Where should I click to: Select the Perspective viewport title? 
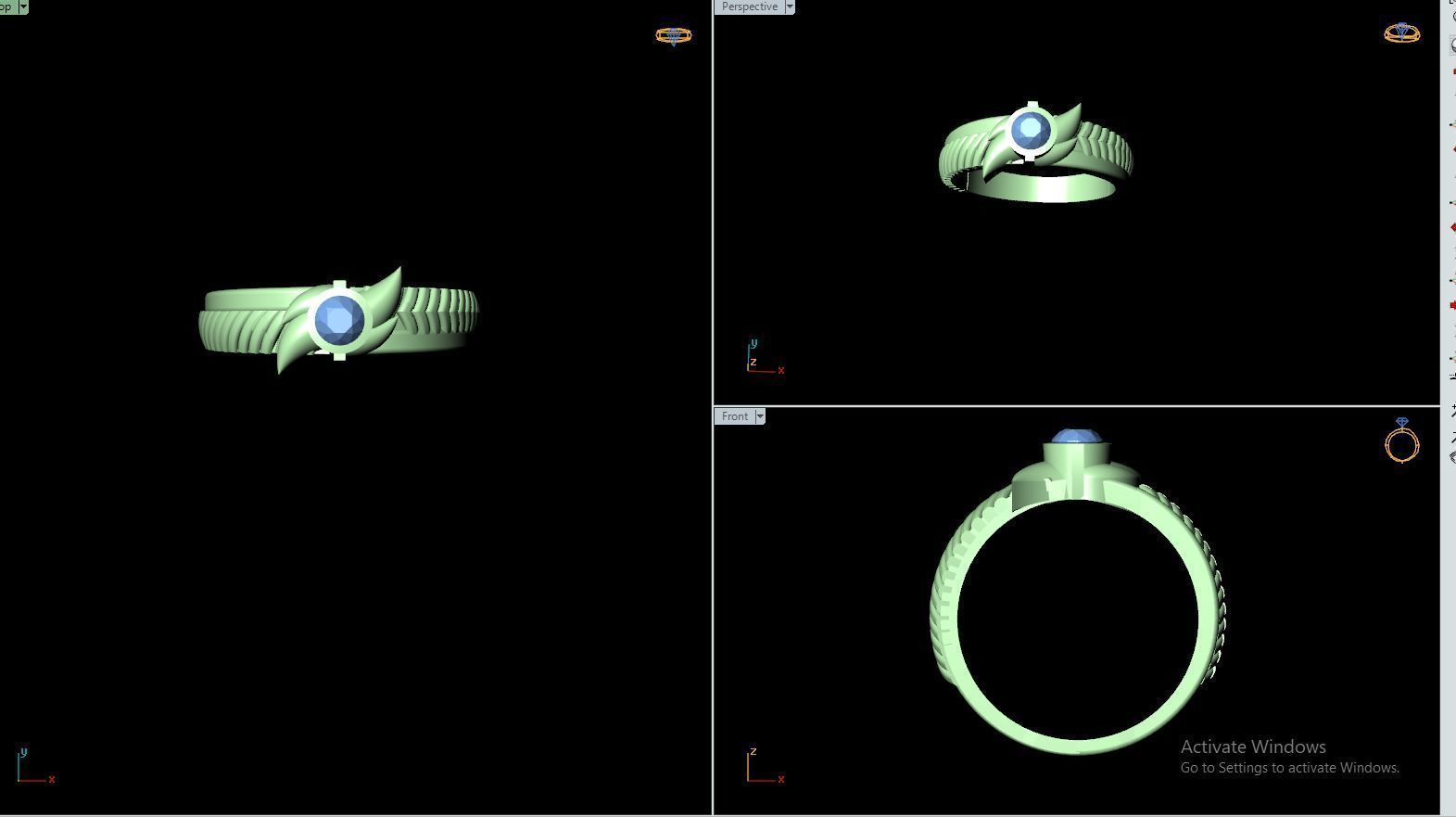(749, 6)
